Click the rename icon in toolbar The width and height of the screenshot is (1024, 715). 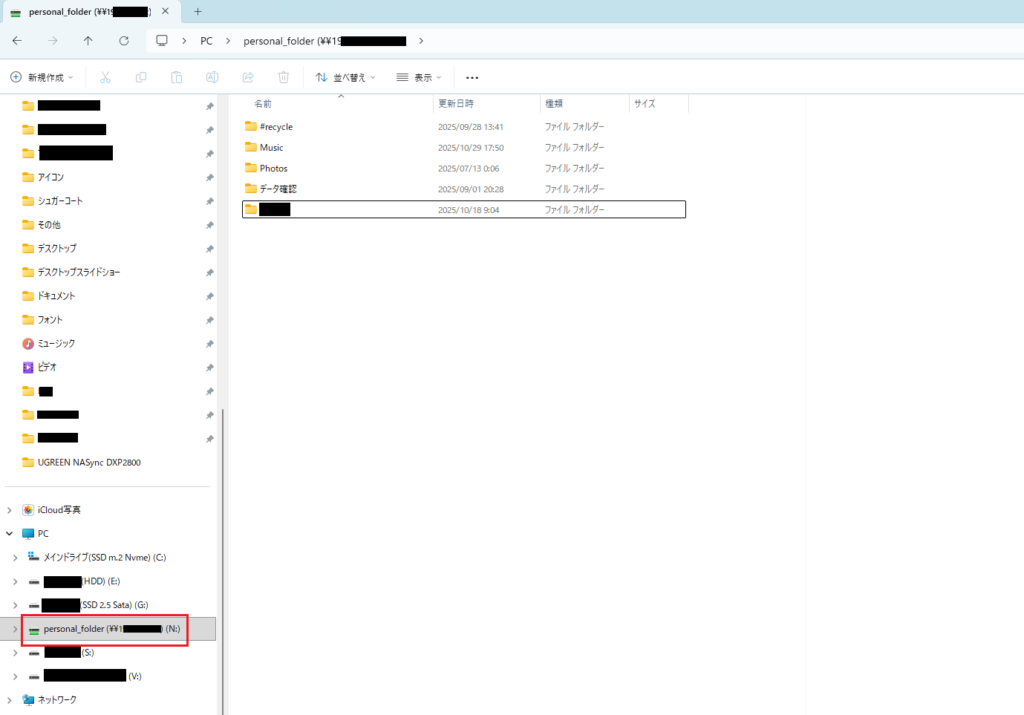[x=212, y=77]
